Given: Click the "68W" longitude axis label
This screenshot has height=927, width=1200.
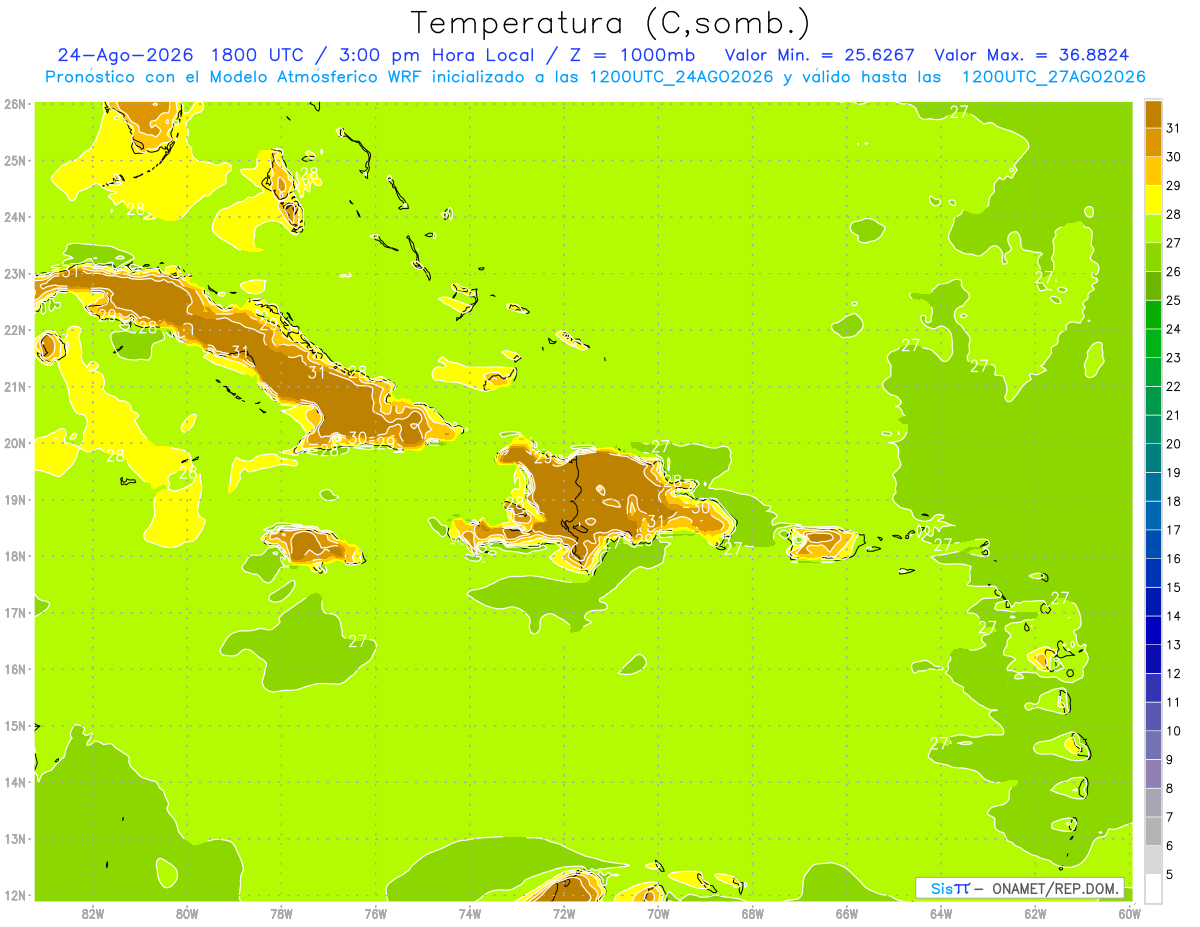Looking at the screenshot, I should [x=753, y=913].
